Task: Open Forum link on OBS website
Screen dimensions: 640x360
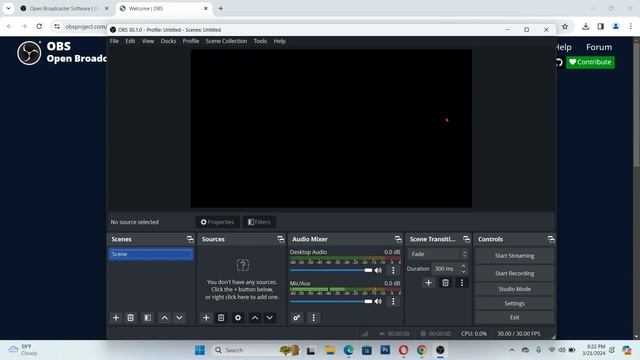Action: click(599, 47)
